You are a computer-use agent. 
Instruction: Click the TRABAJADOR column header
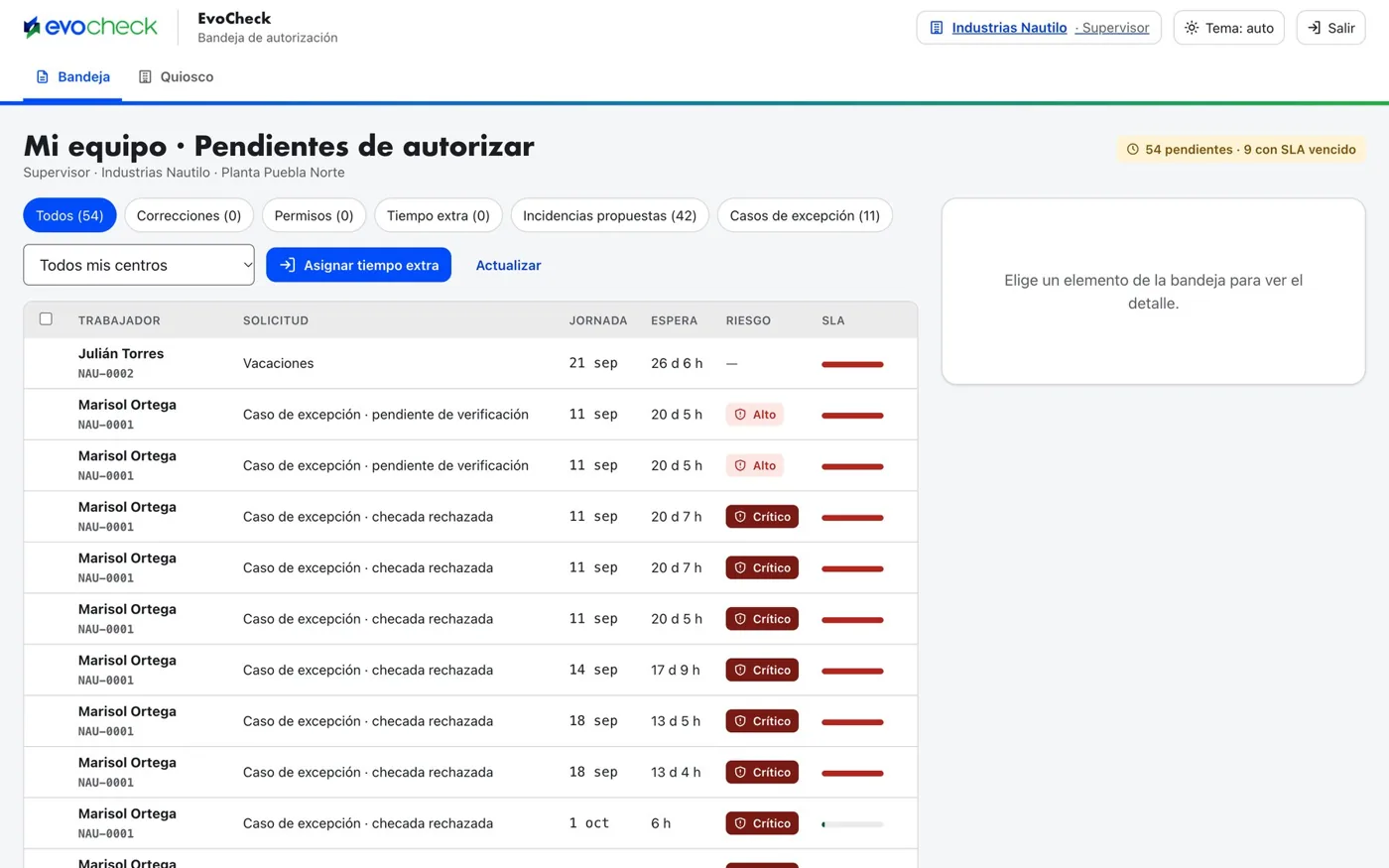click(119, 320)
